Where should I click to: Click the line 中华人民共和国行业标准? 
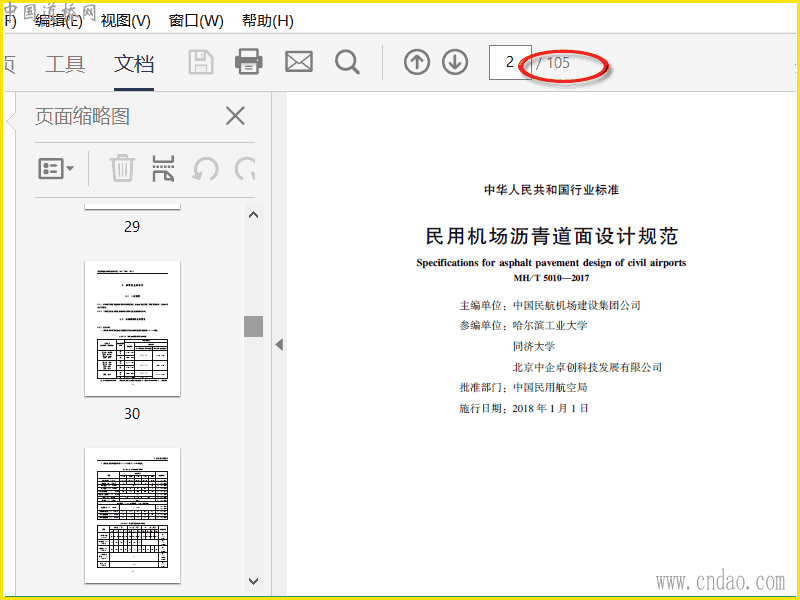(552, 190)
